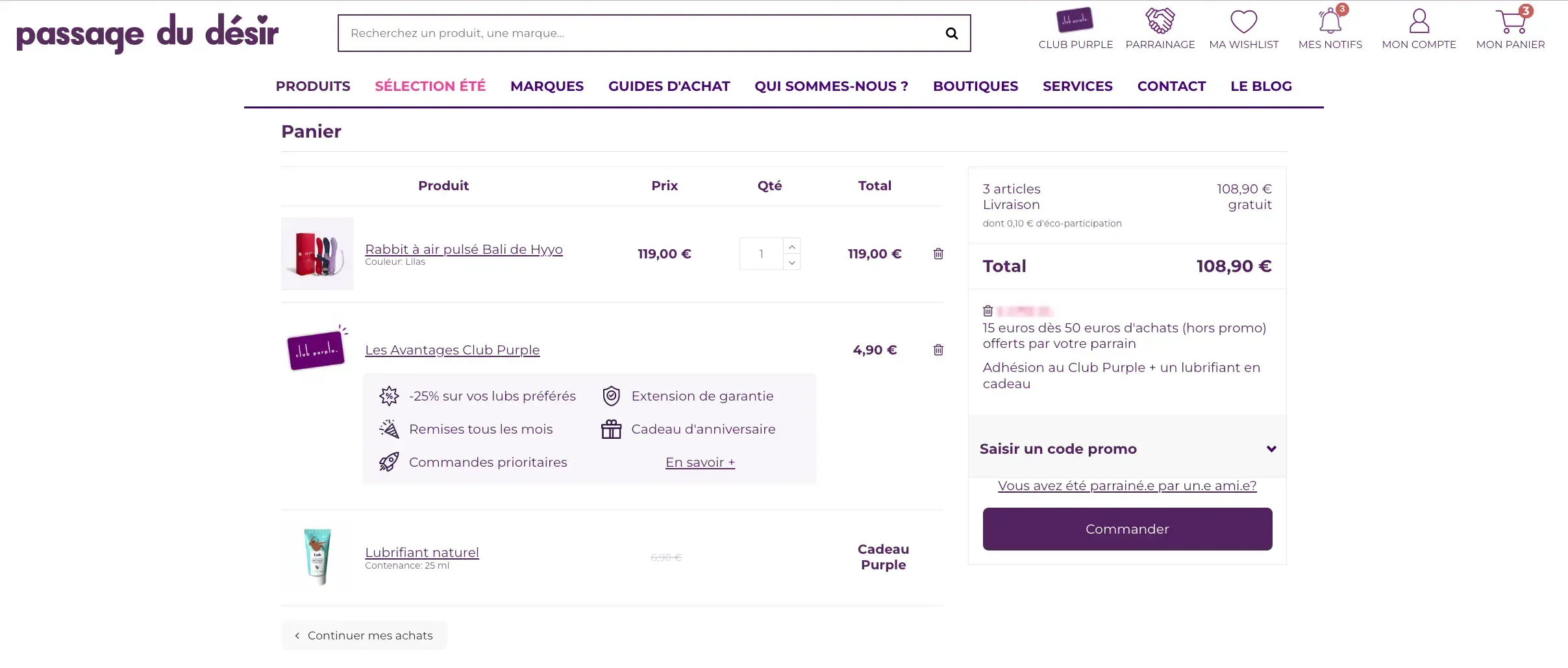Open Les Avantages Club Purple link
The image size is (1568, 668).
(x=453, y=350)
